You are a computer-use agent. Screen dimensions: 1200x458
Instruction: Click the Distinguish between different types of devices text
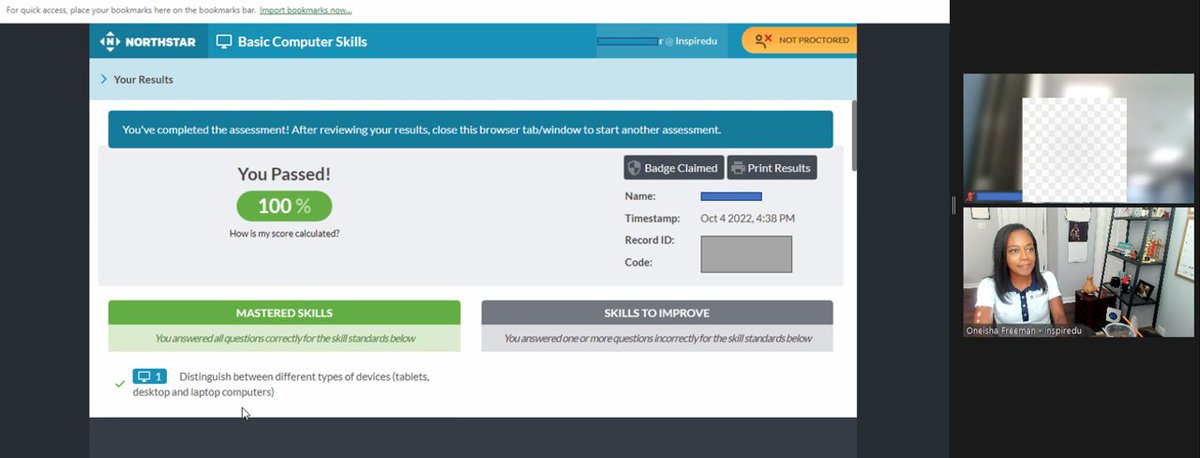coord(282,384)
